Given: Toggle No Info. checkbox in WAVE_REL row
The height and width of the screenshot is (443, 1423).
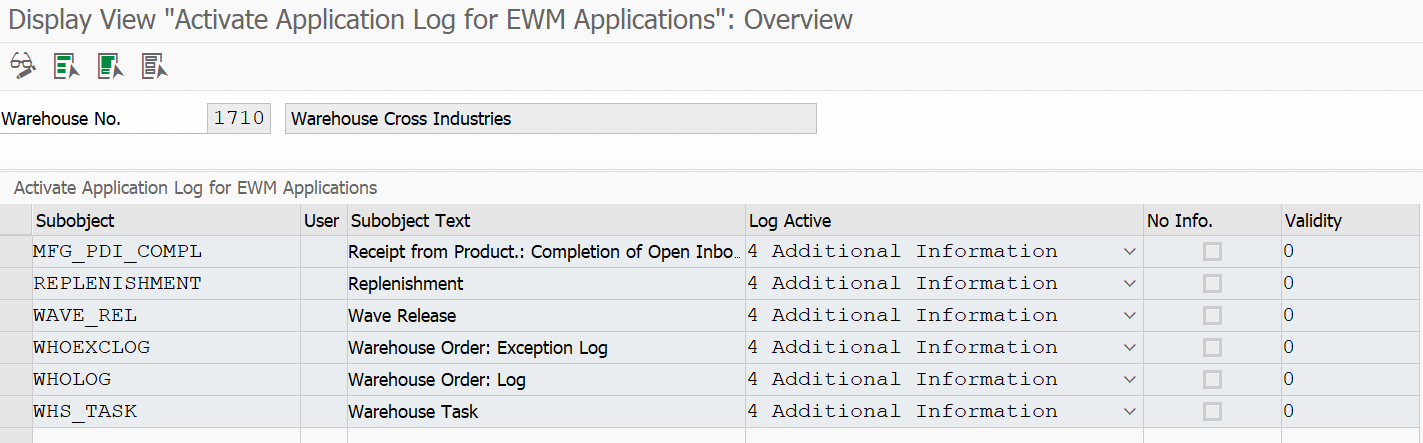Looking at the screenshot, I should coord(1212,316).
